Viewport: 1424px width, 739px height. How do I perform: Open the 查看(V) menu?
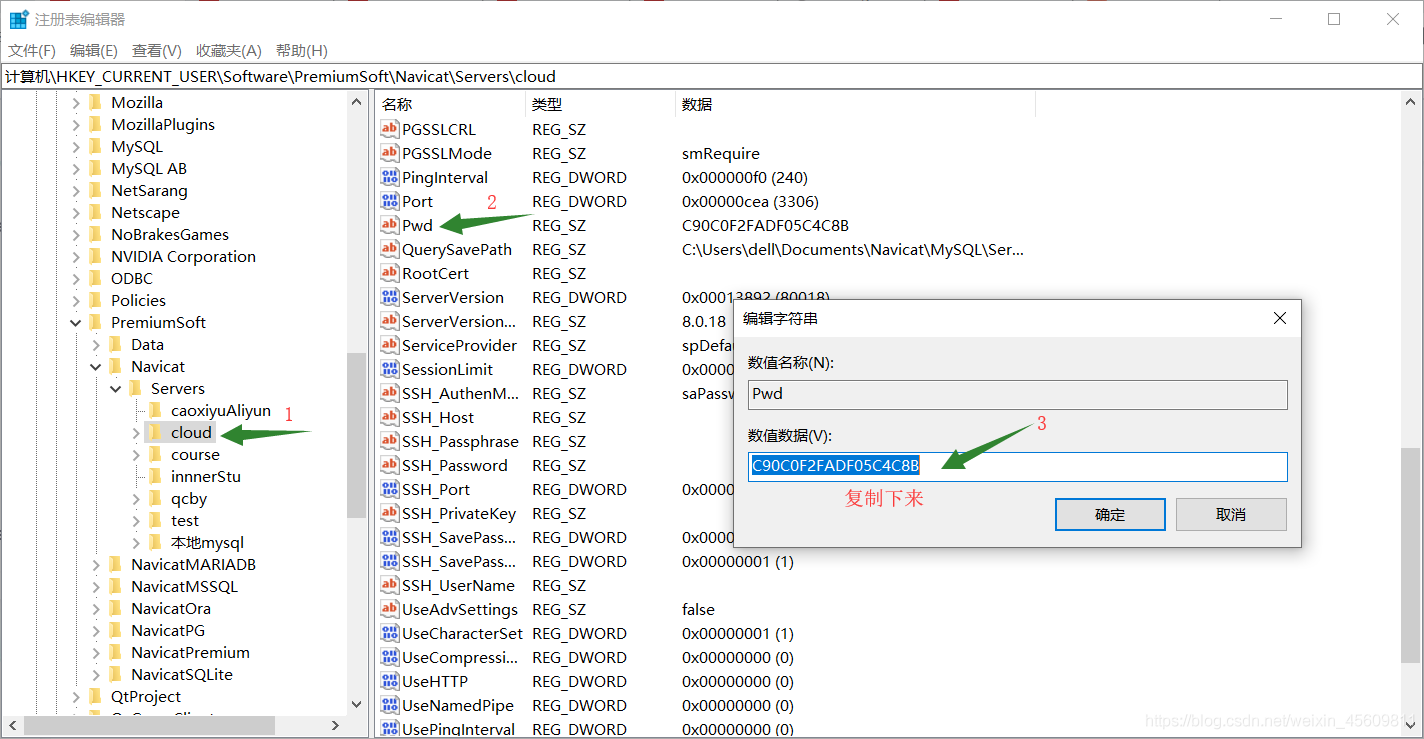coord(157,50)
